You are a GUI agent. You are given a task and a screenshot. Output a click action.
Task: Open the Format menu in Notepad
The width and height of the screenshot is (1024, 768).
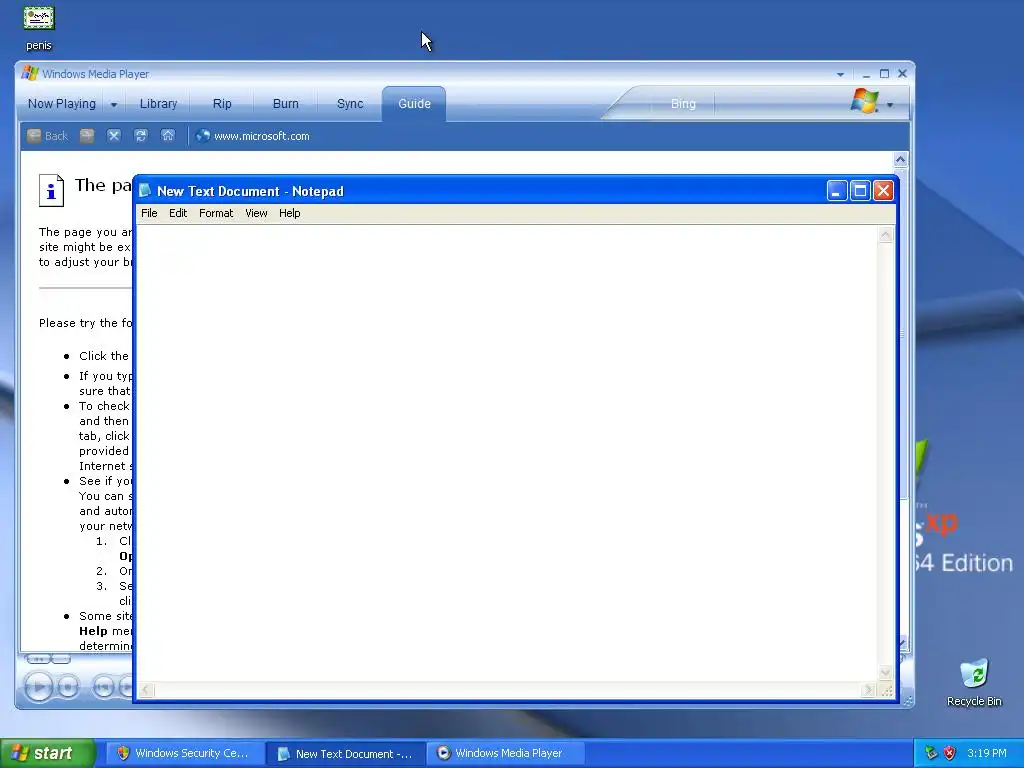[216, 213]
